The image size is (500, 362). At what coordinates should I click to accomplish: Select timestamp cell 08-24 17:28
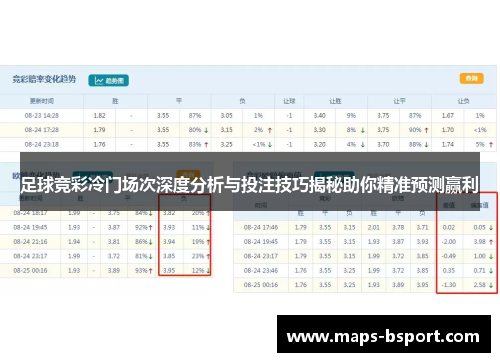pyautogui.click(x=42, y=130)
